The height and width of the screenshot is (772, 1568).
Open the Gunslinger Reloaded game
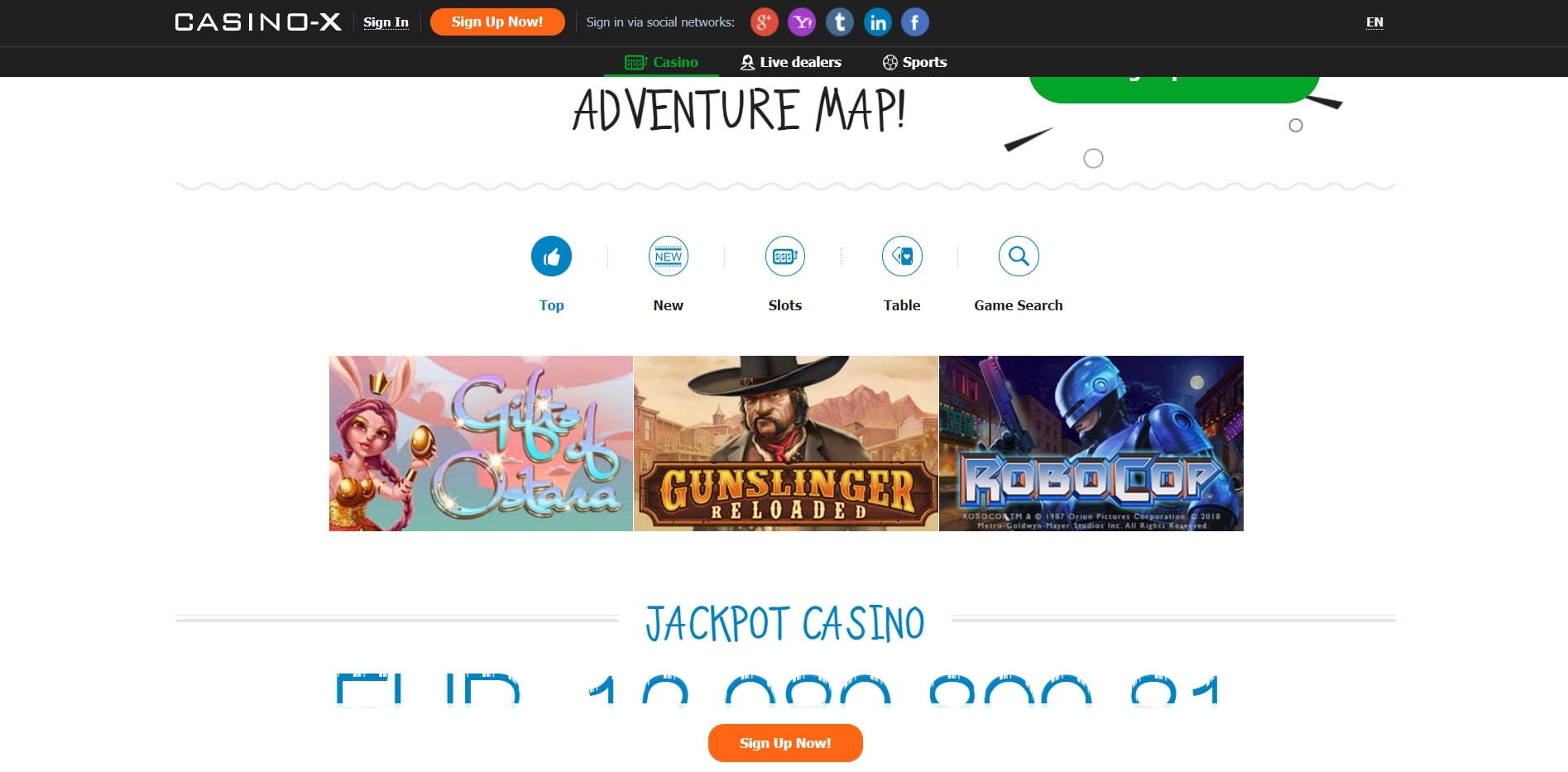point(786,444)
